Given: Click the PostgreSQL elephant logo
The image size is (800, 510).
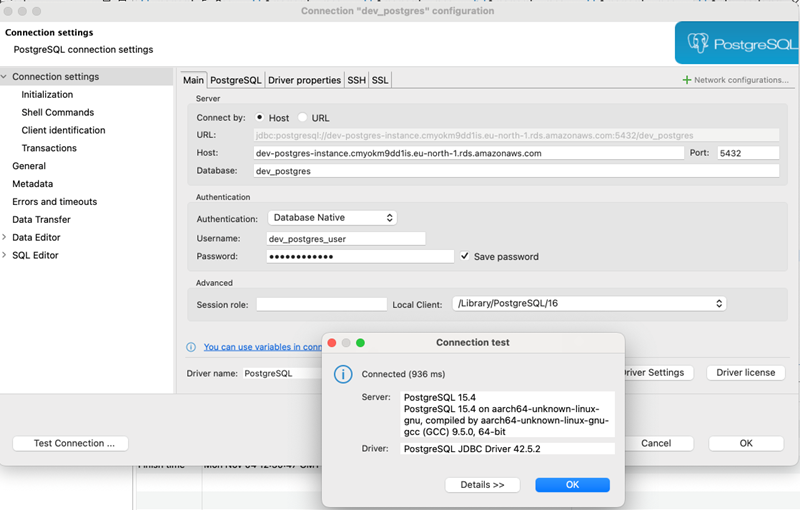Looking at the screenshot, I should [x=697, y=43].
